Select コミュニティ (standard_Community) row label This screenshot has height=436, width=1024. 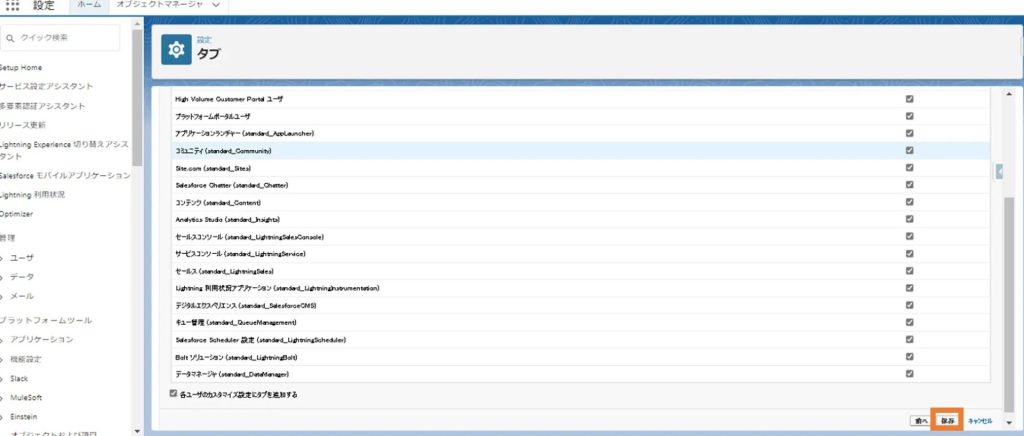223,151
